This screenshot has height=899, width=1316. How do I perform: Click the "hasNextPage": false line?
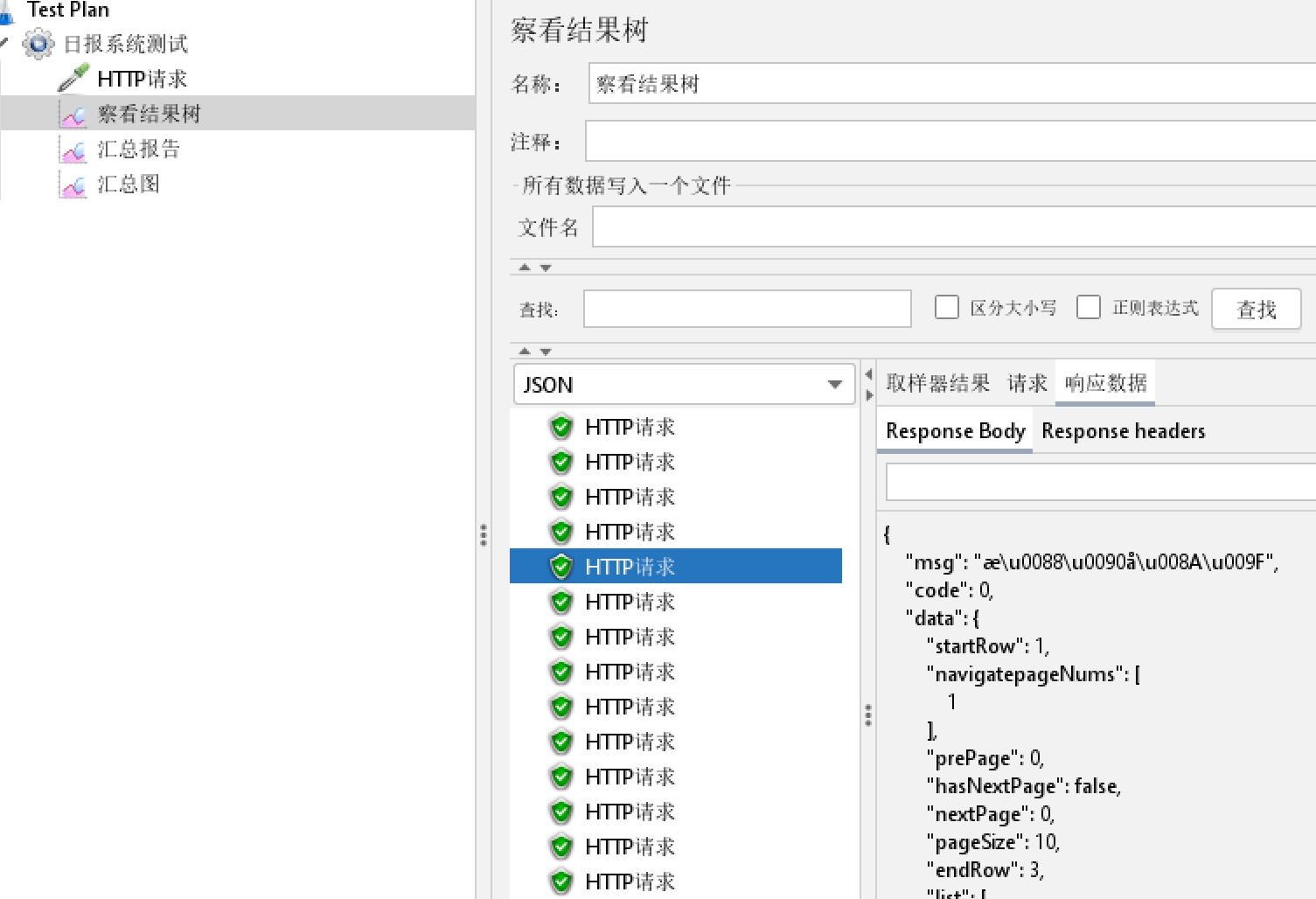(x=1024, y=786)
